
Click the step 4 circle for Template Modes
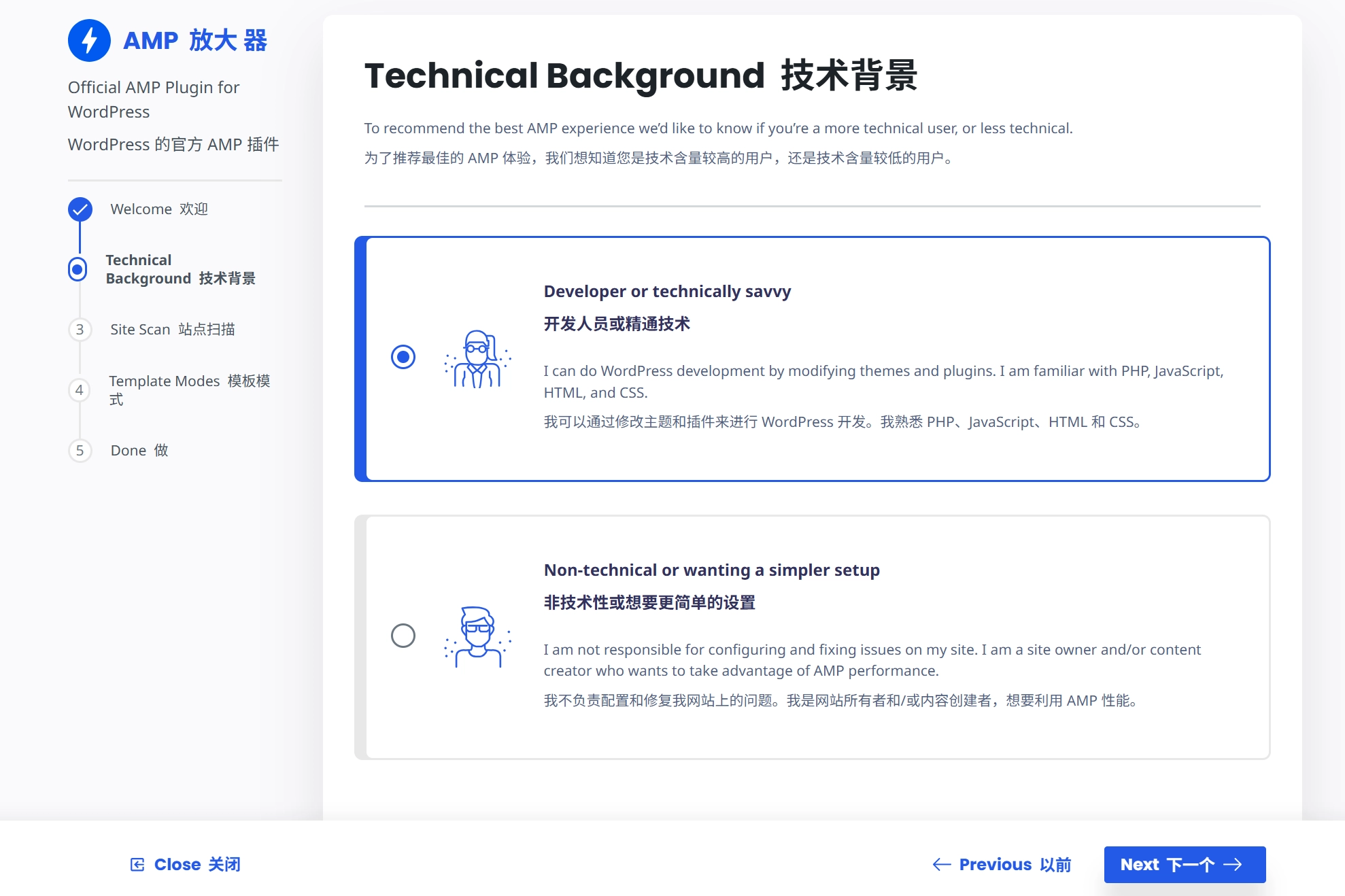point(80,390)
